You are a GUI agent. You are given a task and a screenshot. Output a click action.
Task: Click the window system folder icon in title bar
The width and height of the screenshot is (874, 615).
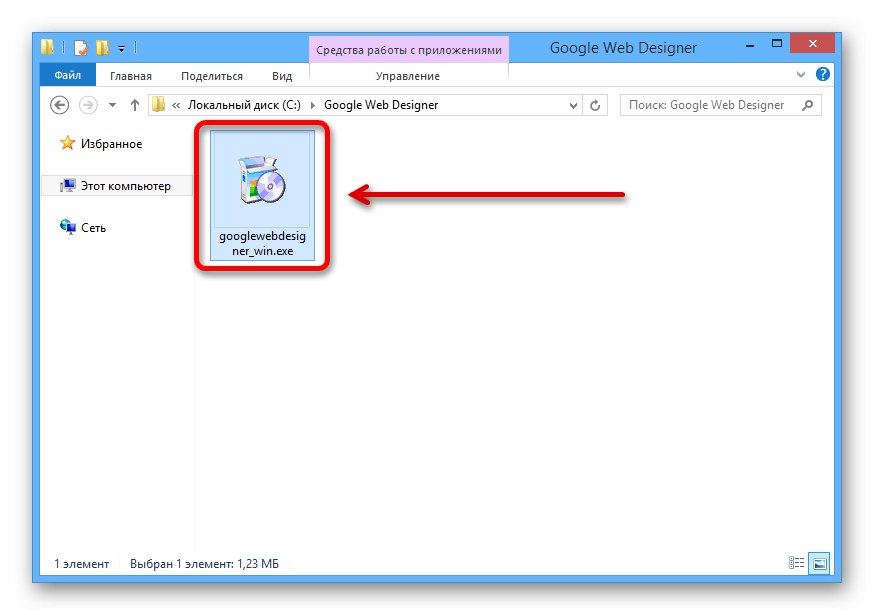[47, 47]
